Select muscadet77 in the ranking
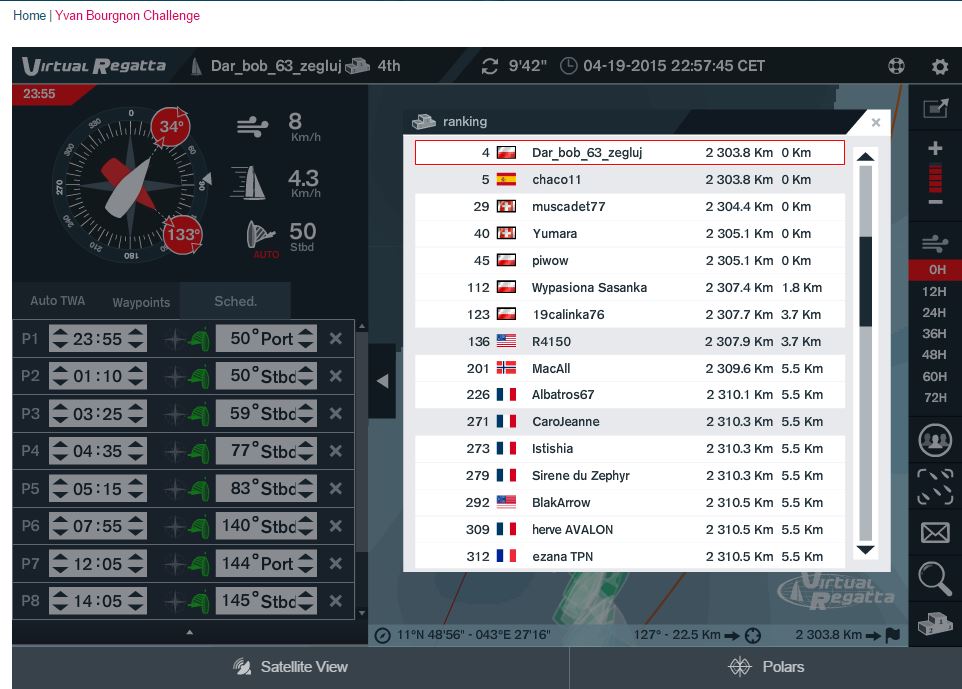 pyautogui.click(x=630, y=206)
